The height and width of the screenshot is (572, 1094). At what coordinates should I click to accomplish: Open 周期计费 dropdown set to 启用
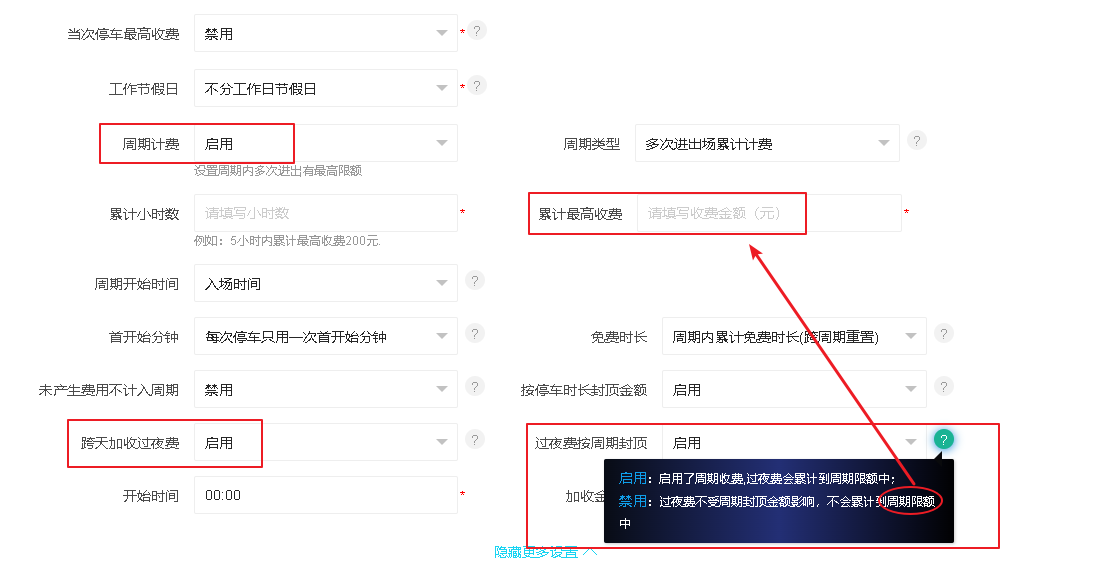click(x=326, y=144)
